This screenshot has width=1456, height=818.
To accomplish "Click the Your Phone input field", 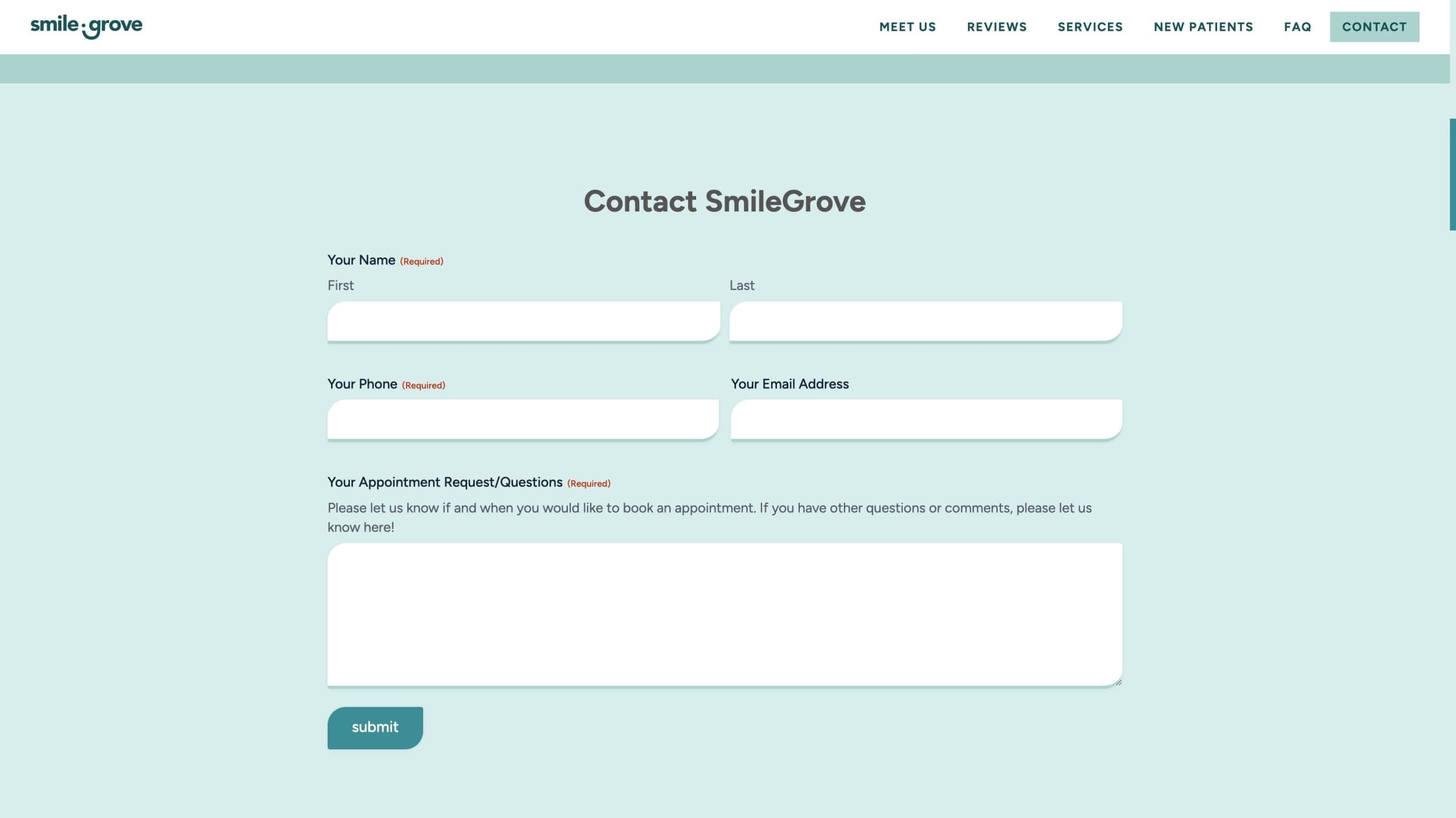I will [x=523, y=418].
